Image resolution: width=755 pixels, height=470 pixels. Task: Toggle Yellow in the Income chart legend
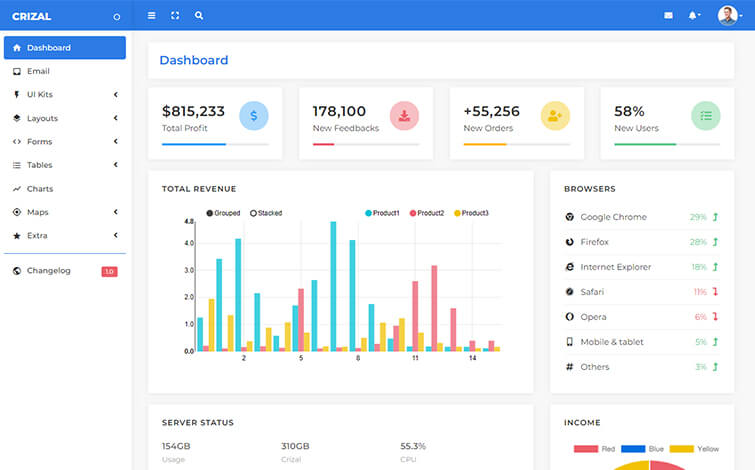(x=694, y=449)
